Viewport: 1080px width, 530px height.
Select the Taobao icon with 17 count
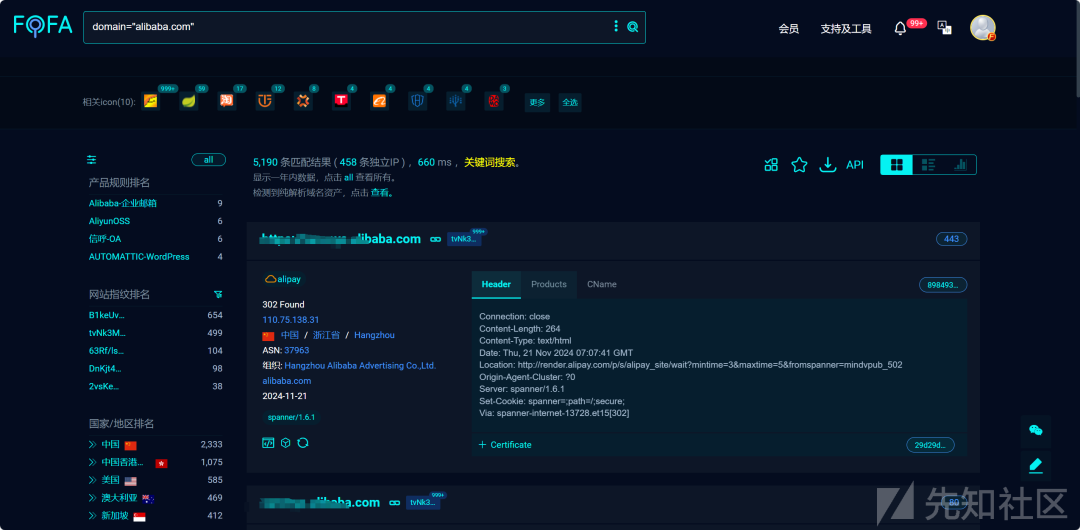click(x=227, y=101)
